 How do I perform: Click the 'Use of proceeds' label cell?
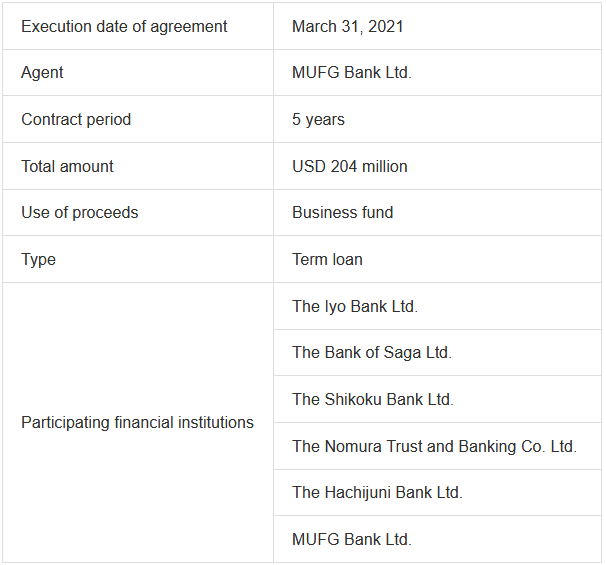[x=79, y=212]
